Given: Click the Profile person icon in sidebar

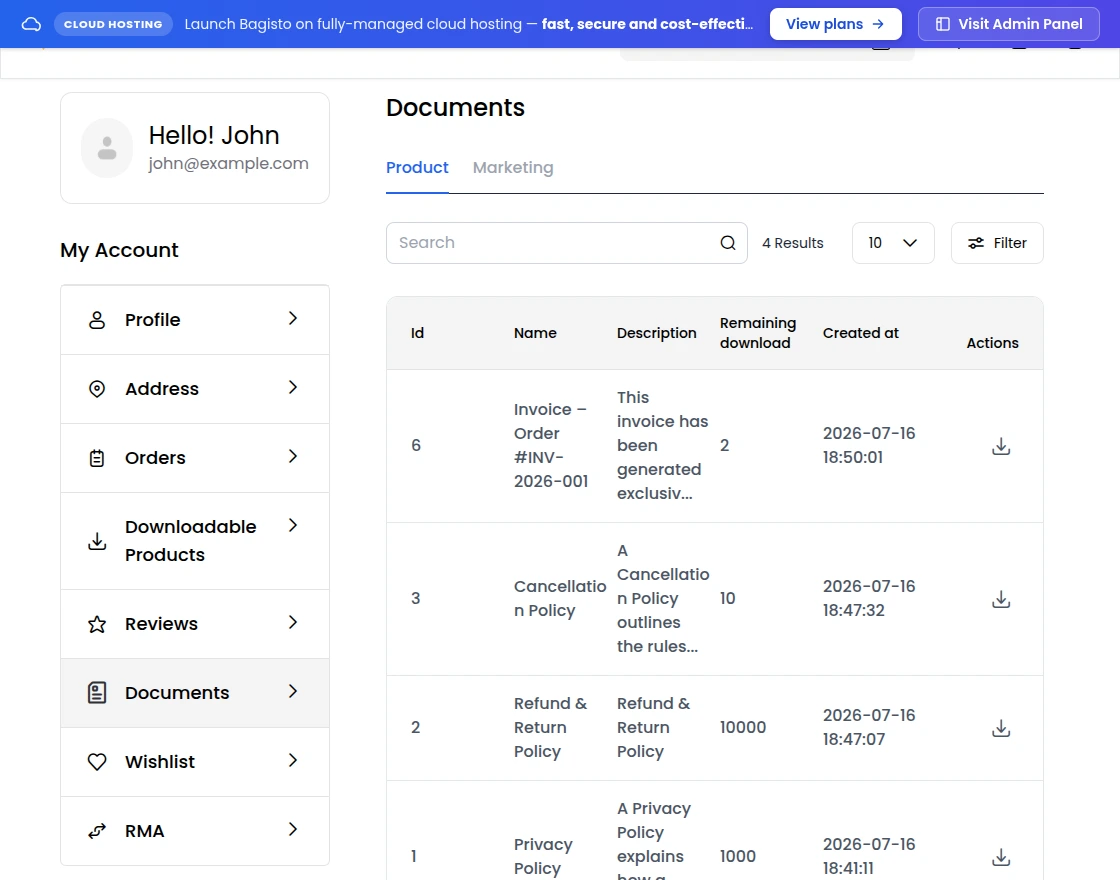Looking at the screenshot, I should click(97, 320).
